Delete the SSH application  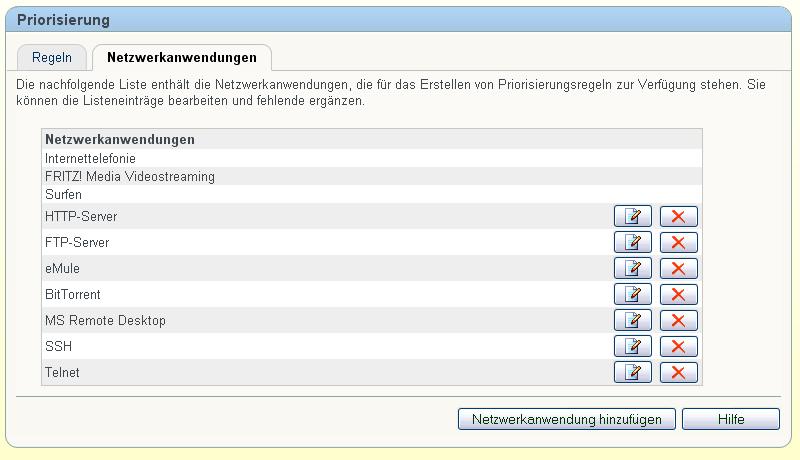pos(678,346)
